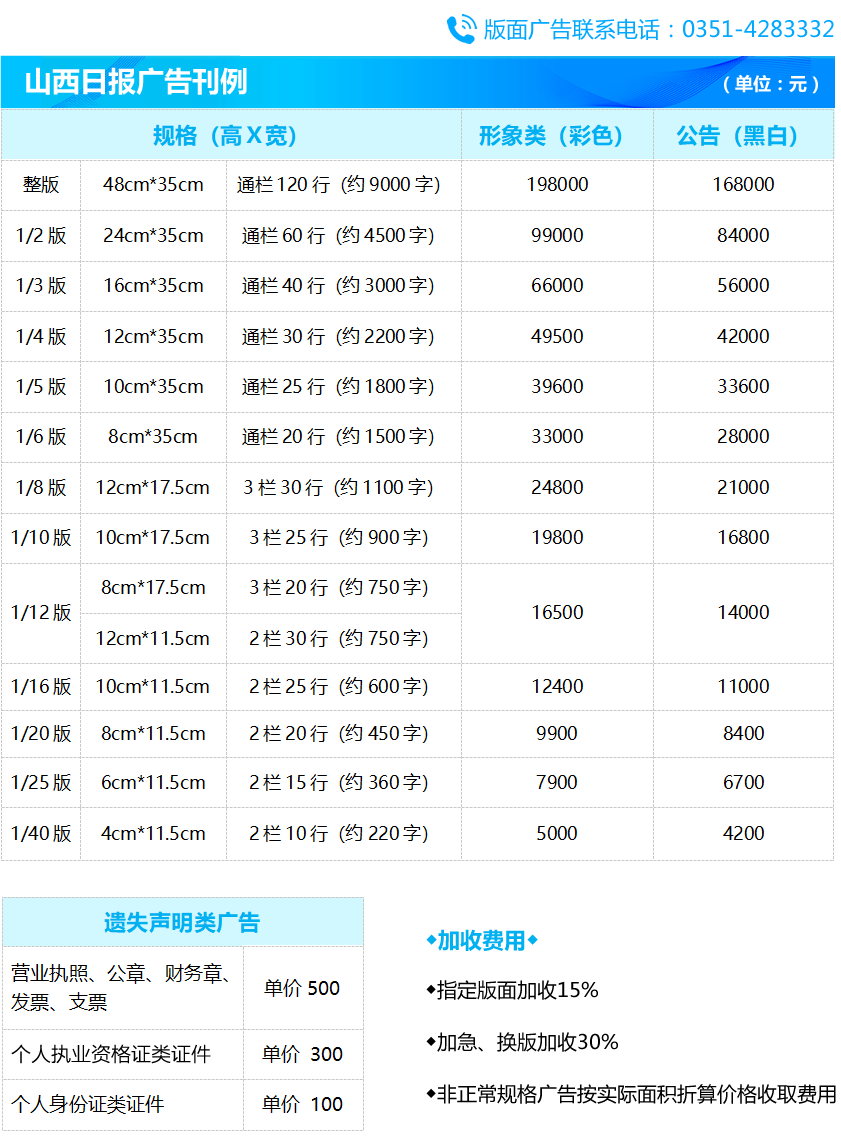Click the 48cm*35cm size cell
This screenshot has height=1140, width=841.
153,185
